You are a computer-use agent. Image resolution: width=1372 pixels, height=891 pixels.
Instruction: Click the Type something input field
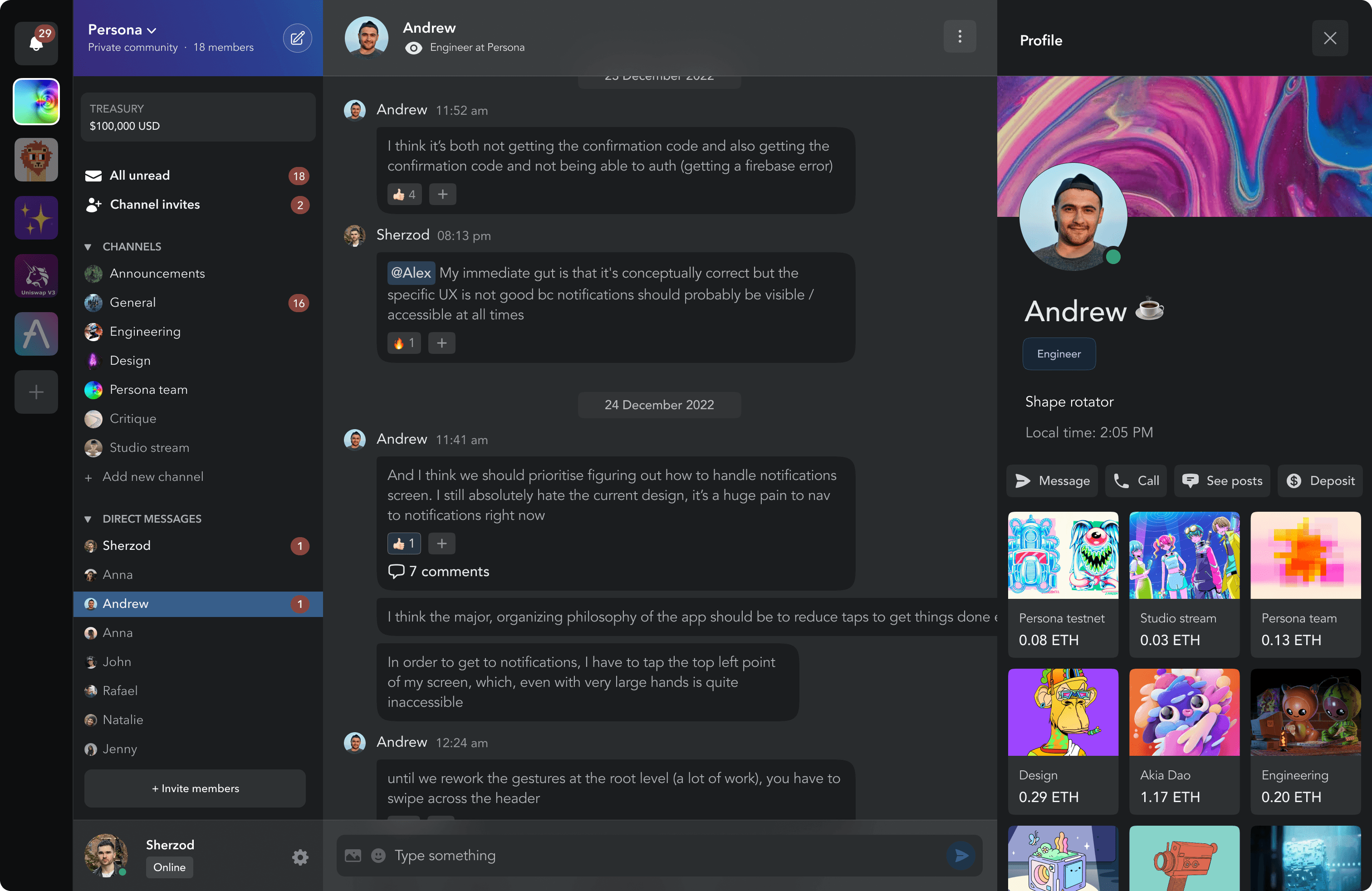tap(660, 856)
